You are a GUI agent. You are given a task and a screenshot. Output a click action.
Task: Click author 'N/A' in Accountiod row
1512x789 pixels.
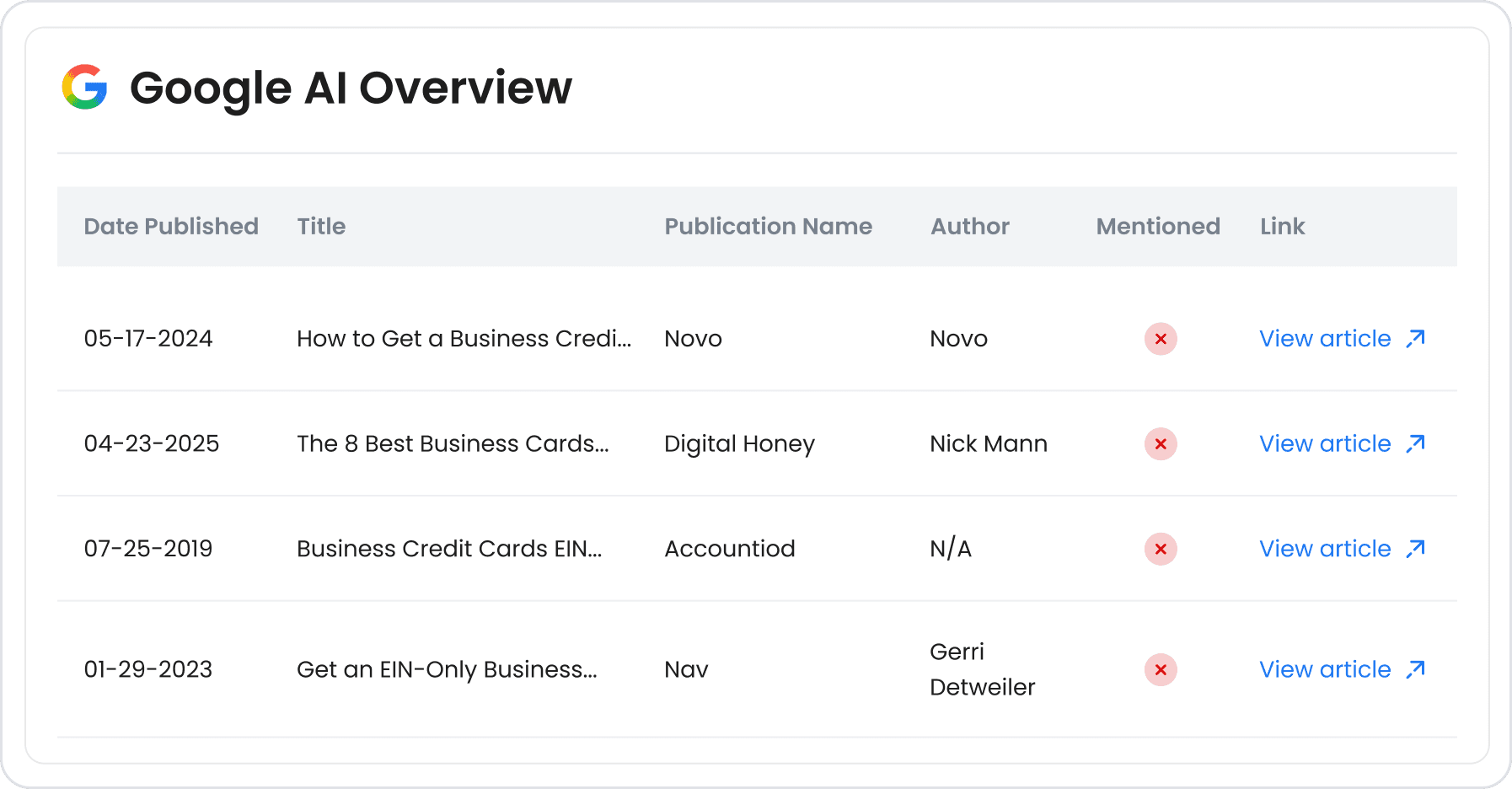[x=951, y=549]
